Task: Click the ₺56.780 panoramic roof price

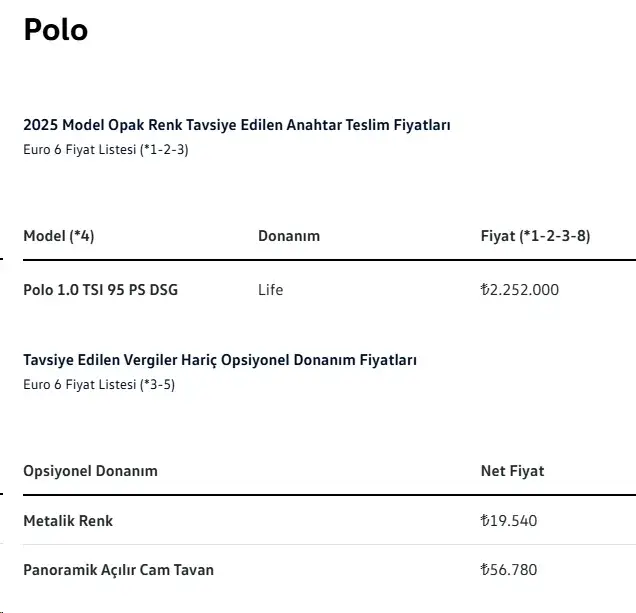Action: [x=509, y=570]
